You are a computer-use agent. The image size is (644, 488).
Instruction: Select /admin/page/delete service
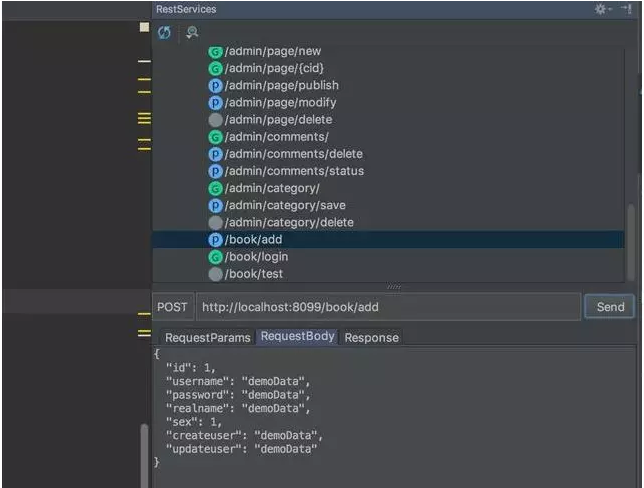click(278, 120)
